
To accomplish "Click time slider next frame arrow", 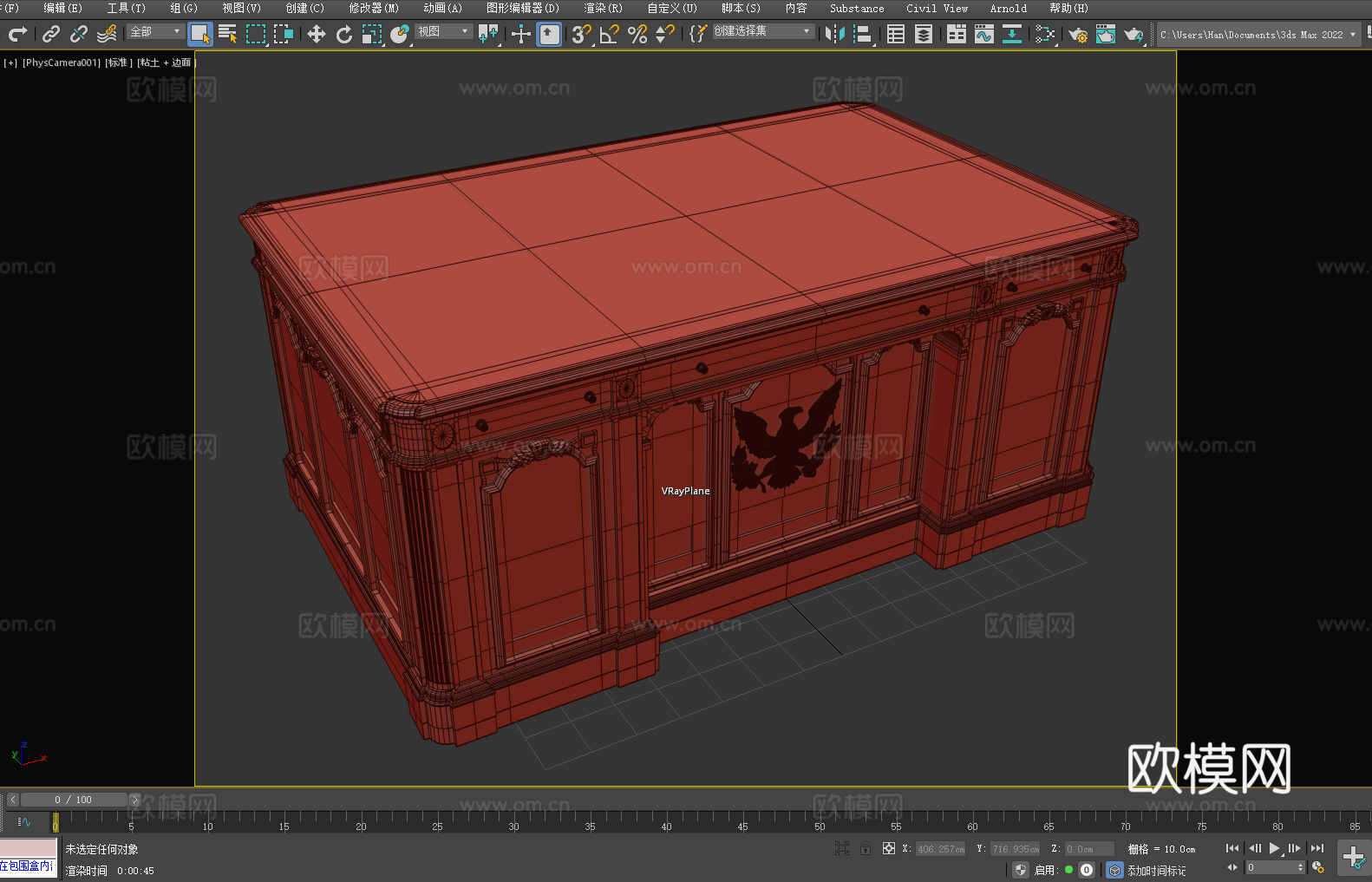I will click(x=134, y=800).
